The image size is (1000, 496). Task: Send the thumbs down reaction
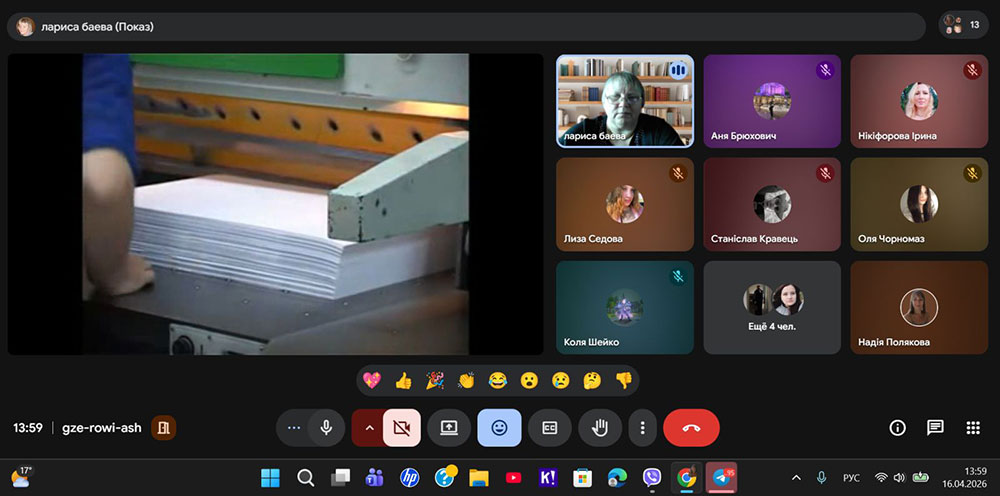[x=623, y=380]
